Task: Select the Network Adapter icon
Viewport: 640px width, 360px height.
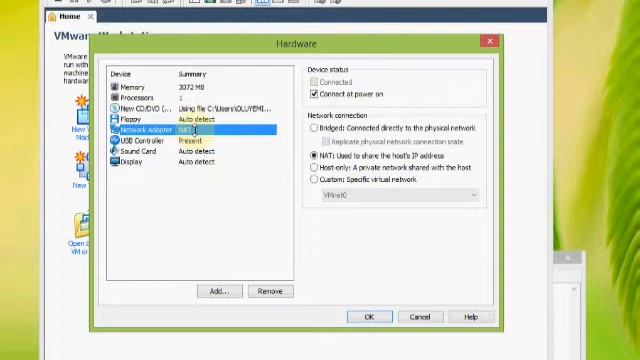Action: 115,129
